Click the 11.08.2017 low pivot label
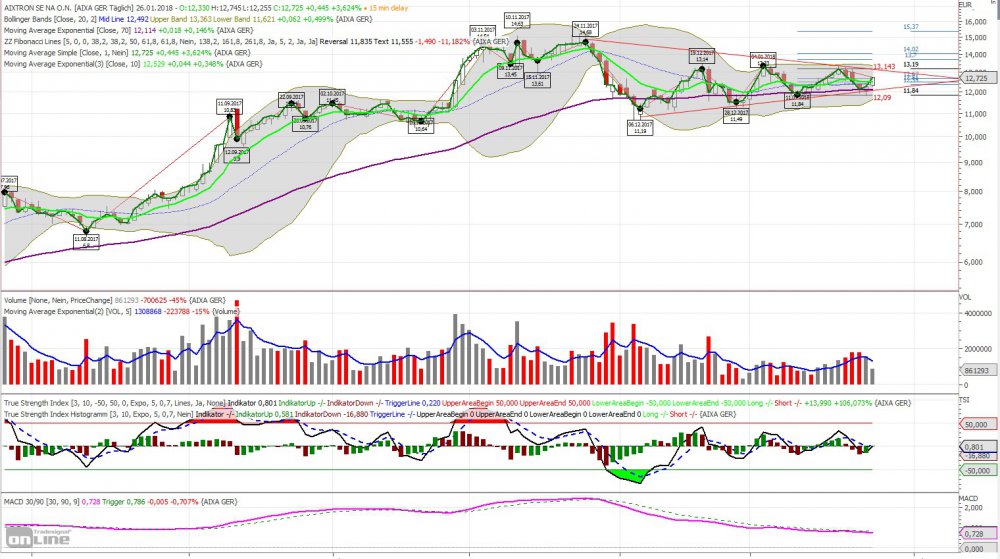Image resolution: width=1000 pixels, height=559 pixels. point(86,242)
